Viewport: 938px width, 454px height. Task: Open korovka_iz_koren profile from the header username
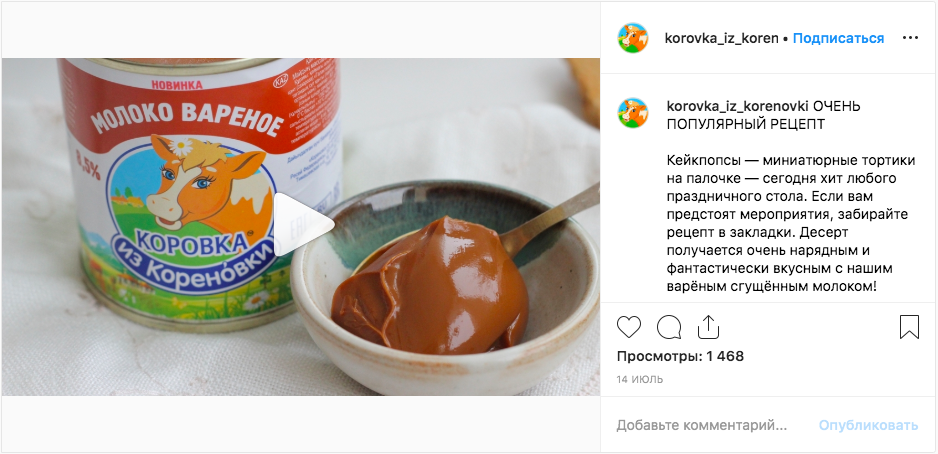click(x=721, y=38)
